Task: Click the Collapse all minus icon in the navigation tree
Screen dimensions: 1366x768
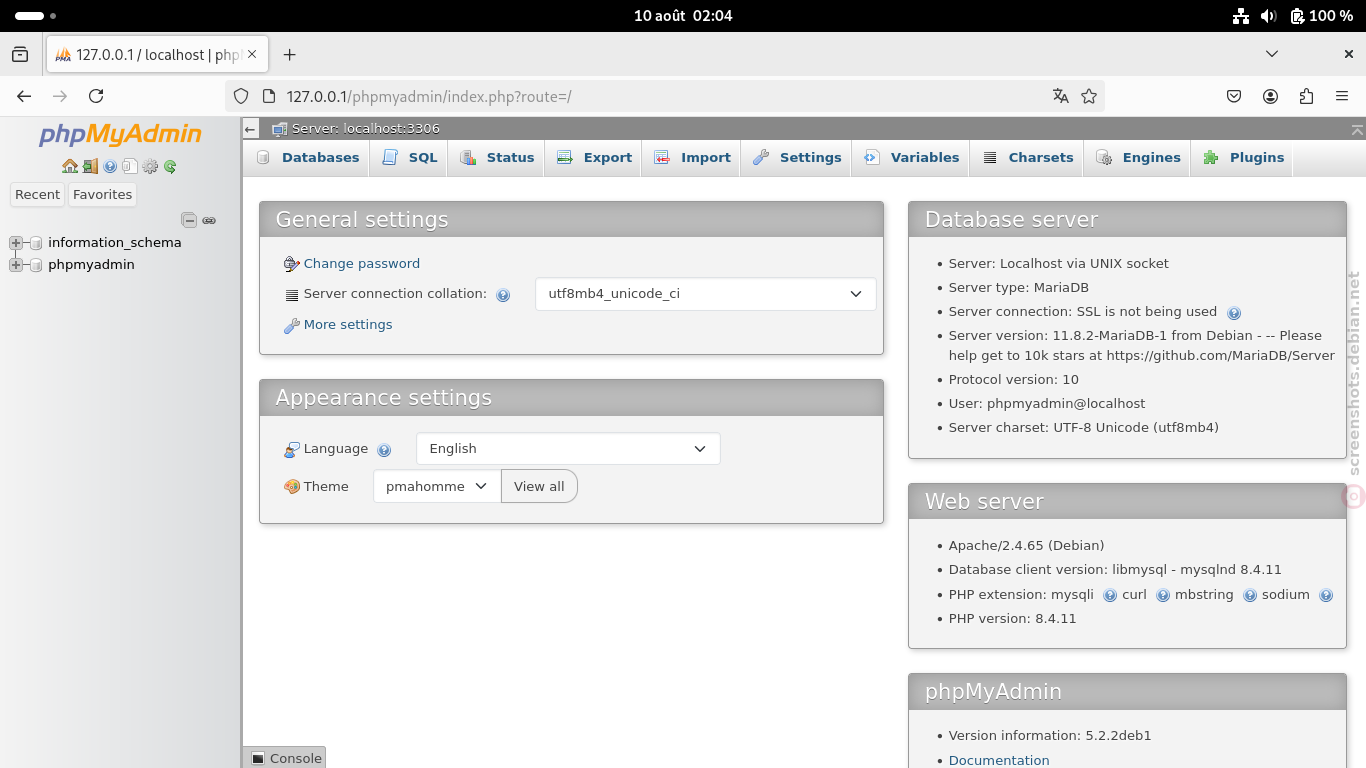Action: click(189, 220)
